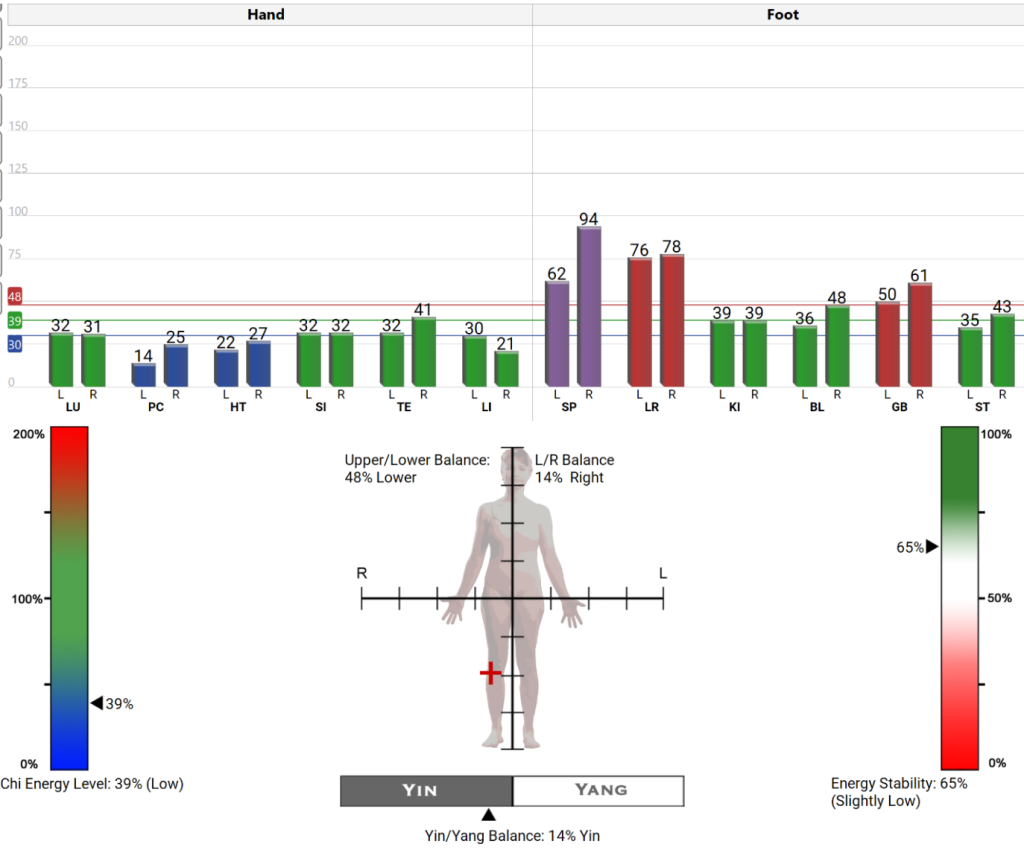The width and height of the screenshot is (1024, 853).
Task: Click the LI meridian axis label
Action: 487,407
